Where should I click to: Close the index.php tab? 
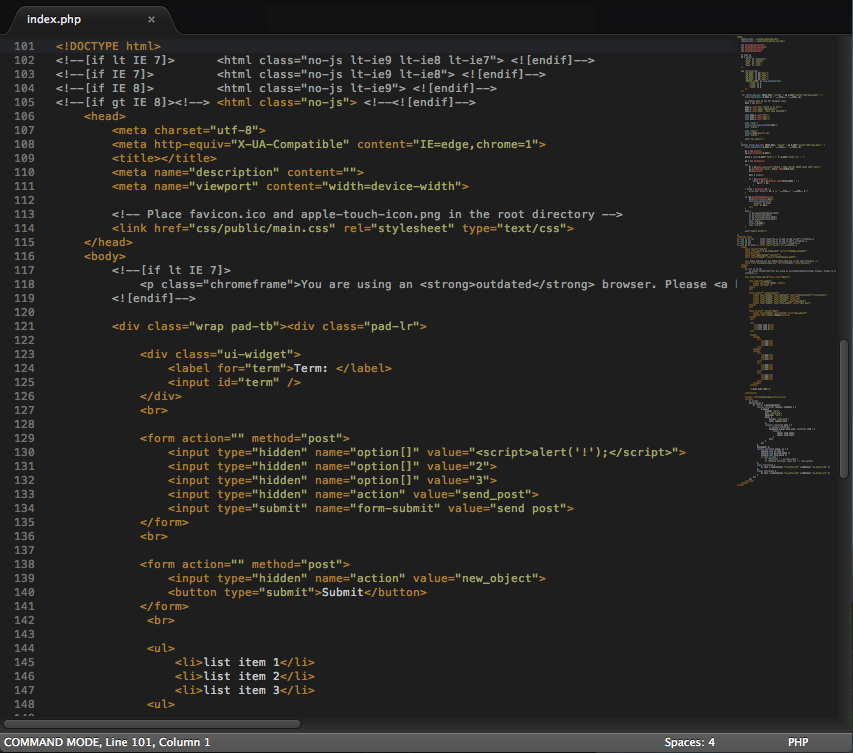coord(151,19)
